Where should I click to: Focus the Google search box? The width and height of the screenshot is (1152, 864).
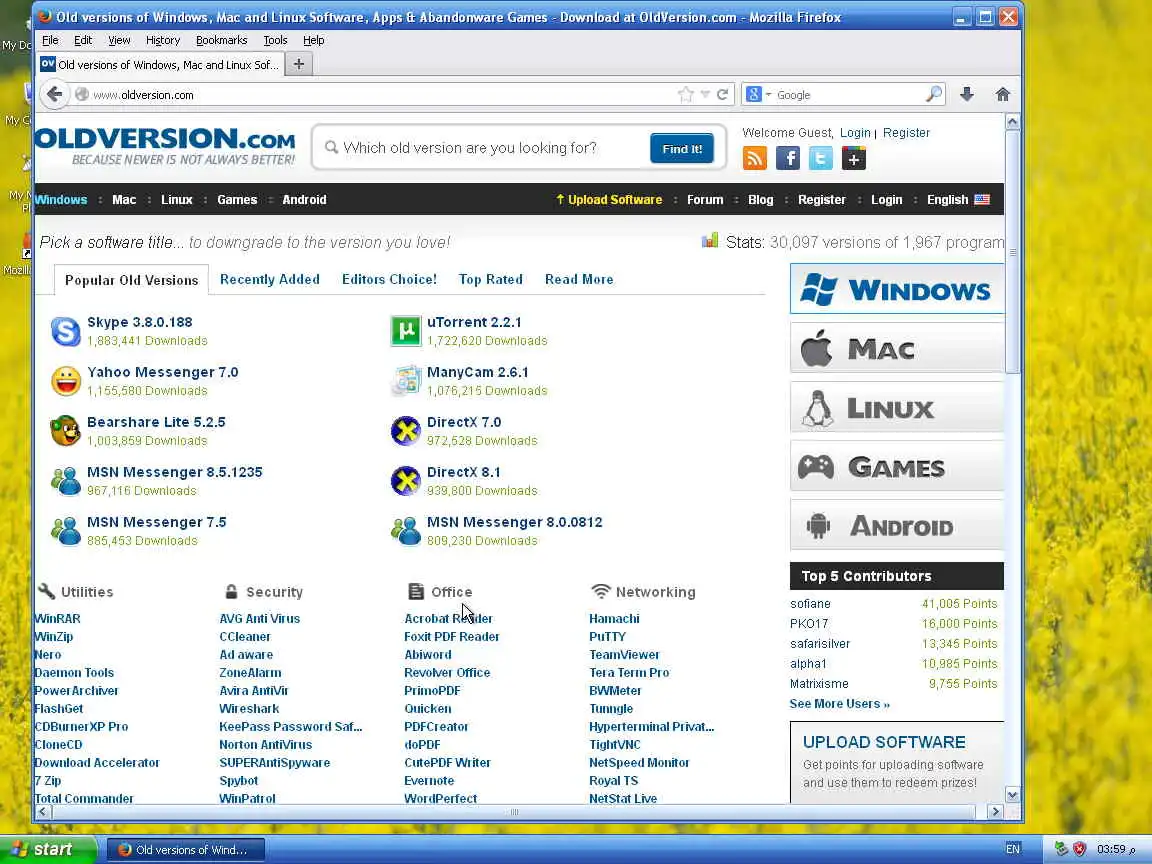849,94
